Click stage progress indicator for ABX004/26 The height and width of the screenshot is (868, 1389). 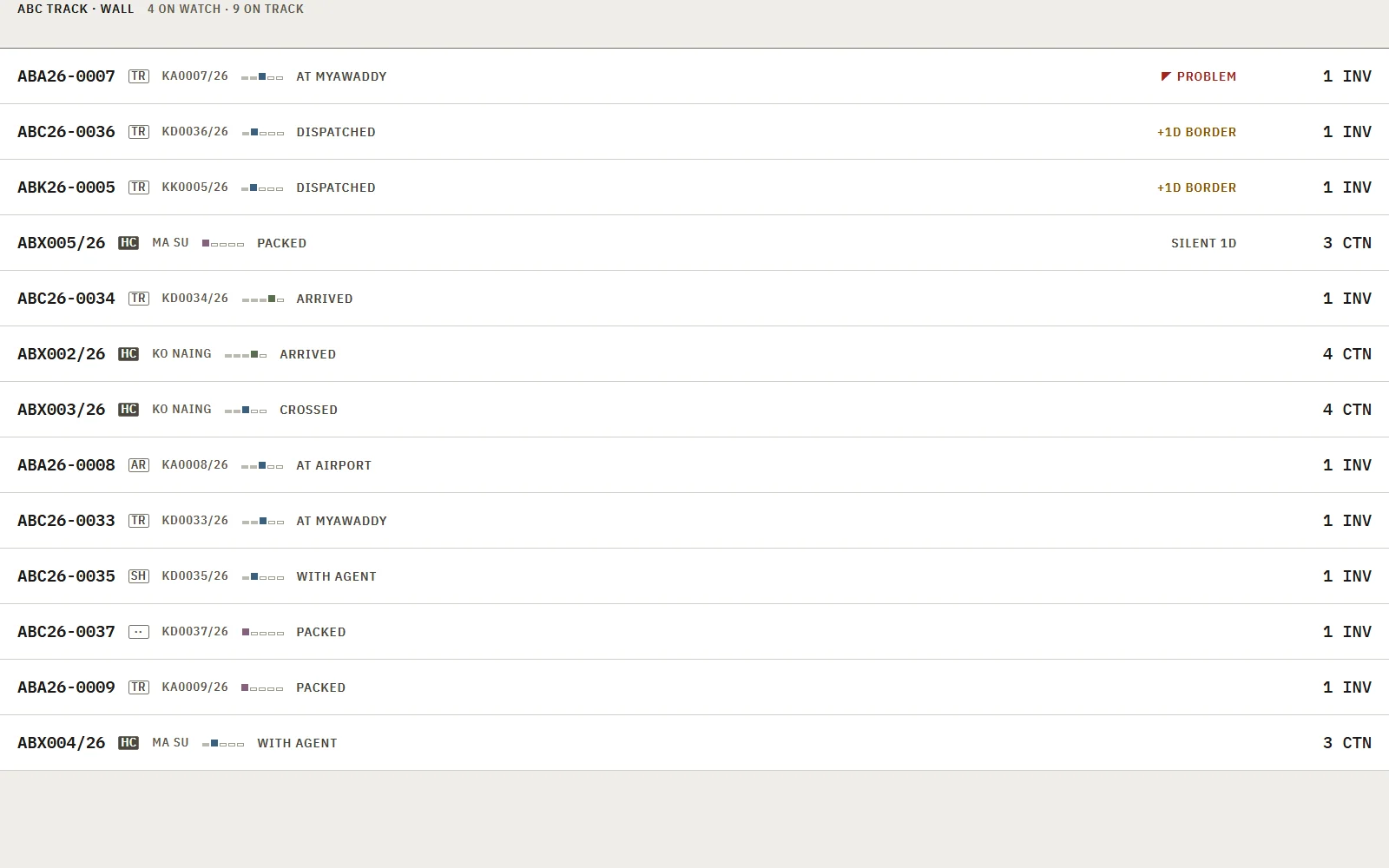pos(223,744)
